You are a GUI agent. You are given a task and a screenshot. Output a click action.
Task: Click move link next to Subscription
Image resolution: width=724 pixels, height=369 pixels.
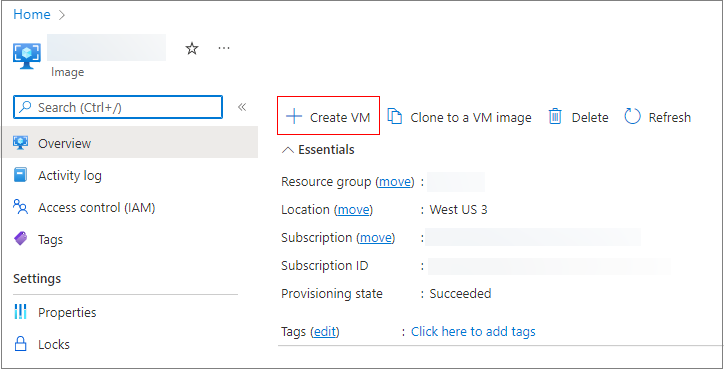pos(376,238)
